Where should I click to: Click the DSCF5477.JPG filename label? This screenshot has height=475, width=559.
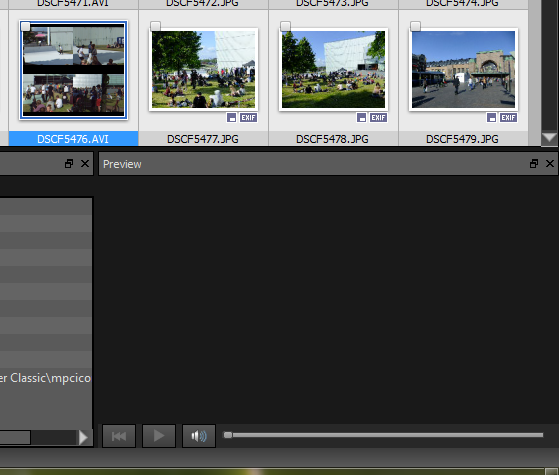pyautogui.click(x=203, y=139)
